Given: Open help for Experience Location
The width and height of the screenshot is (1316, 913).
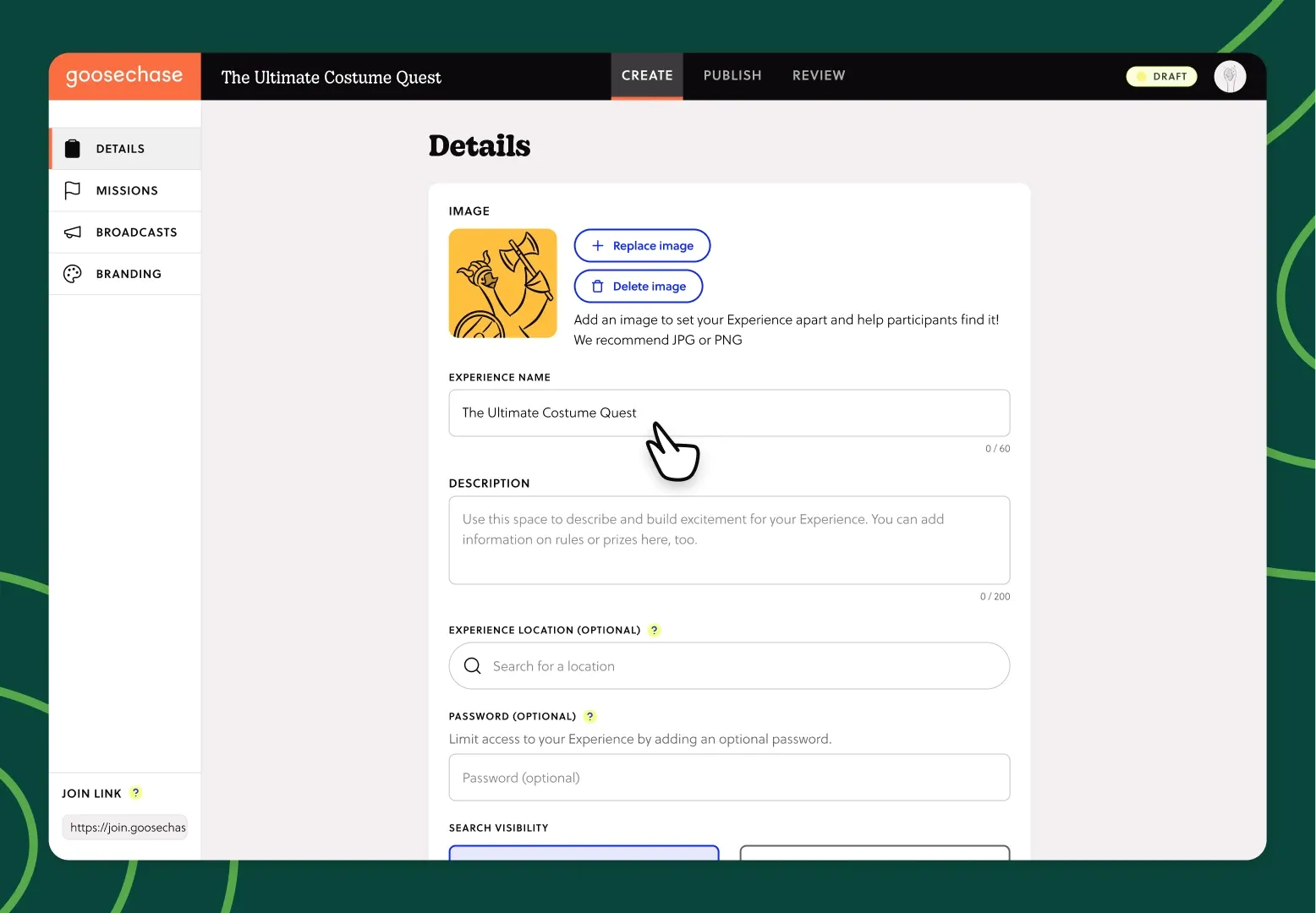Looking at the screenshot, I should tap(654, 630).
